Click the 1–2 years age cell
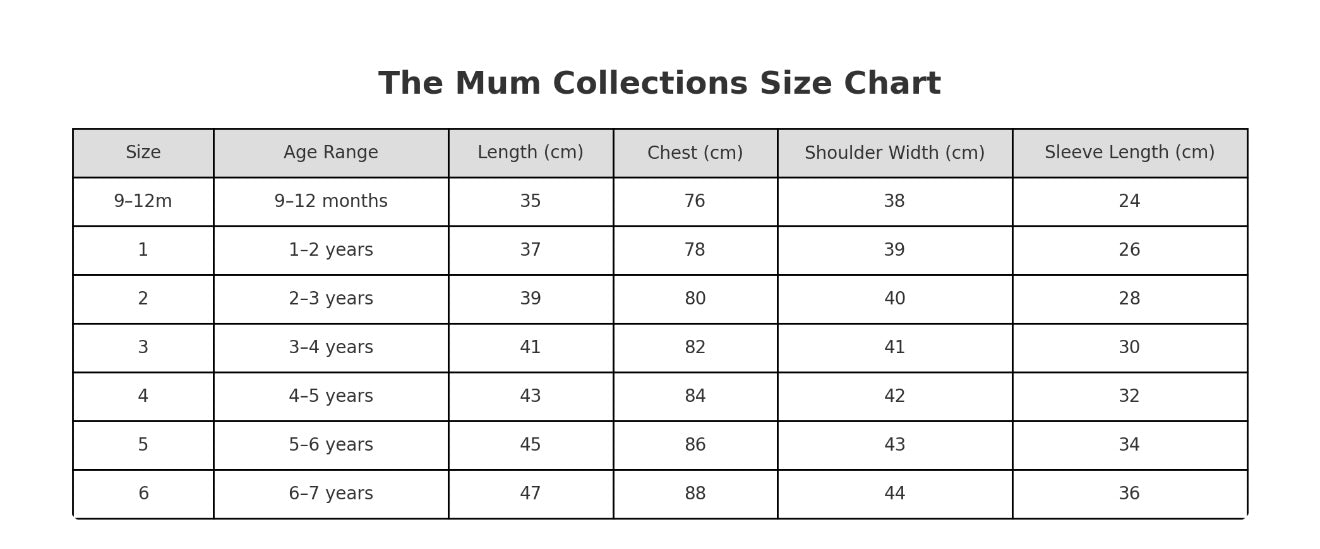 (331, 251)
